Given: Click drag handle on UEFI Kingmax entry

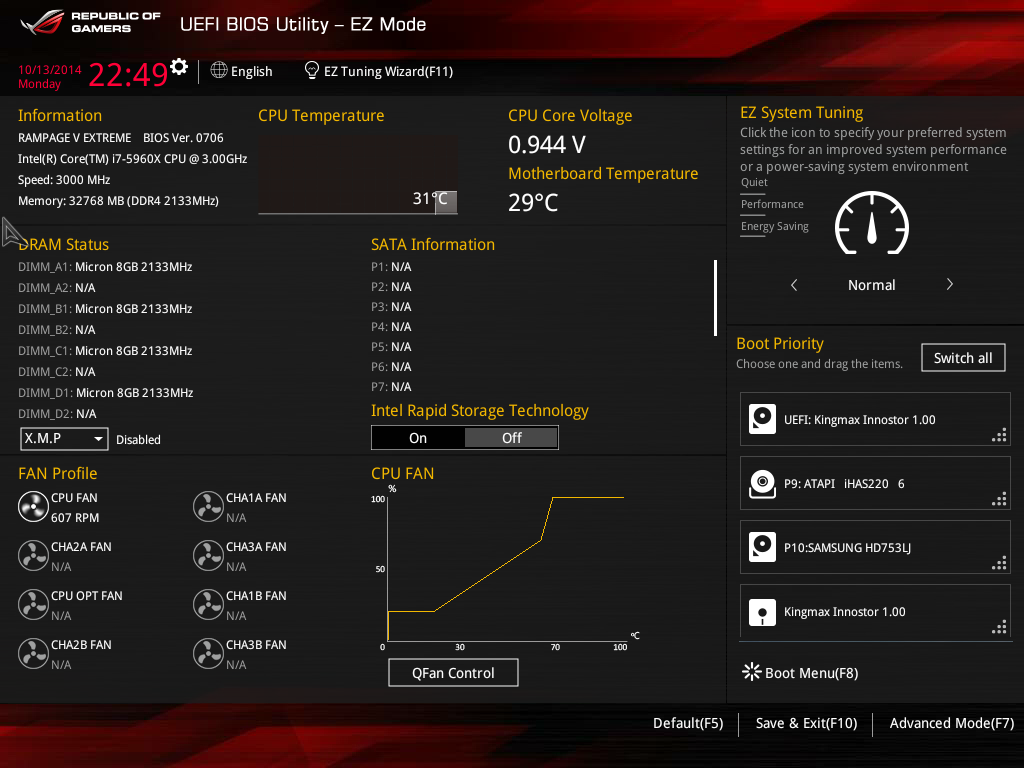Looking at the screenshot, I should 999,436.
